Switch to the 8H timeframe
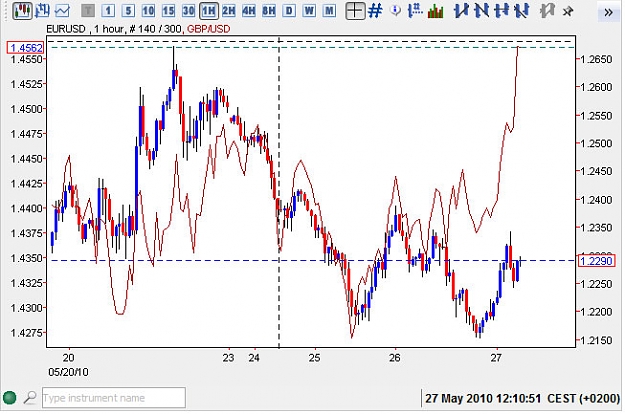The height and width of the screenshot is (414, 625). pyautogui.click(x=269, y=11)
